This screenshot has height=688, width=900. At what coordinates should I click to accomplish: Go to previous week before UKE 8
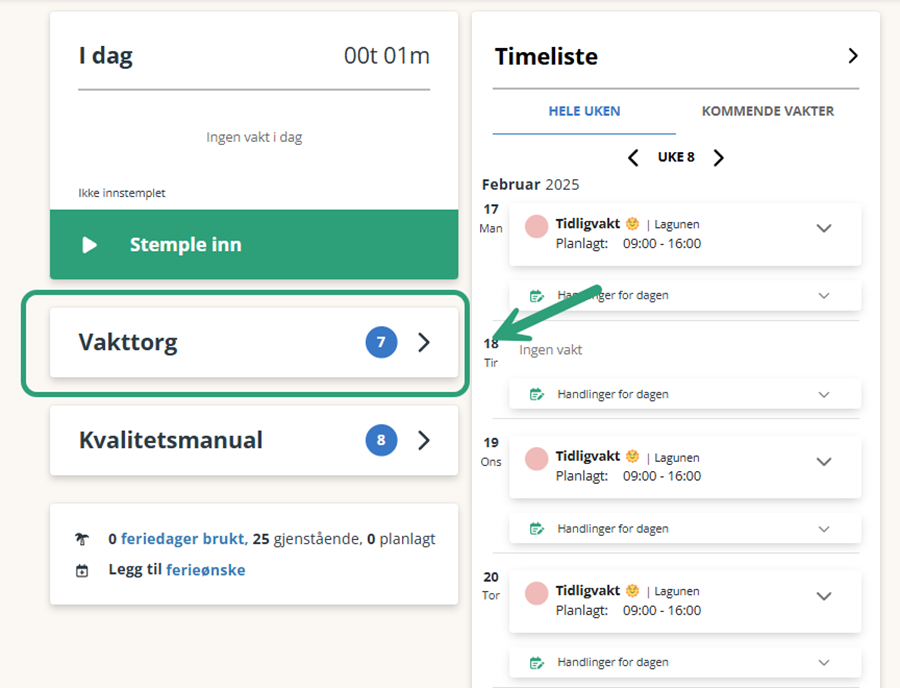(634, 158)
